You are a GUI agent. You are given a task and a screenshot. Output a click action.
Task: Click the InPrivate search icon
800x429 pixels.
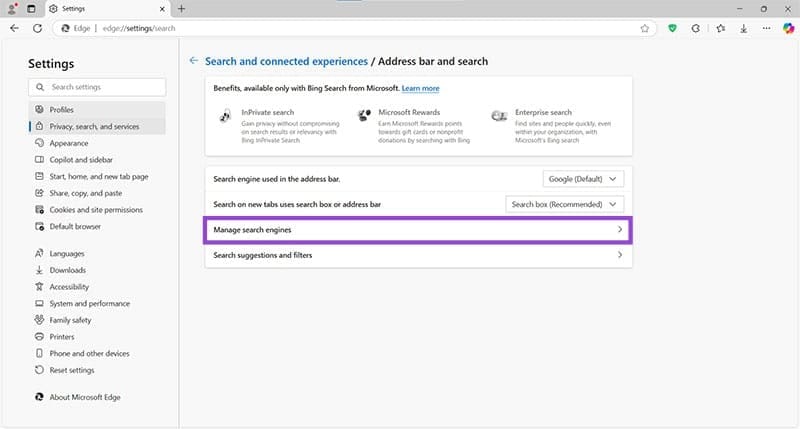point(225,116)
